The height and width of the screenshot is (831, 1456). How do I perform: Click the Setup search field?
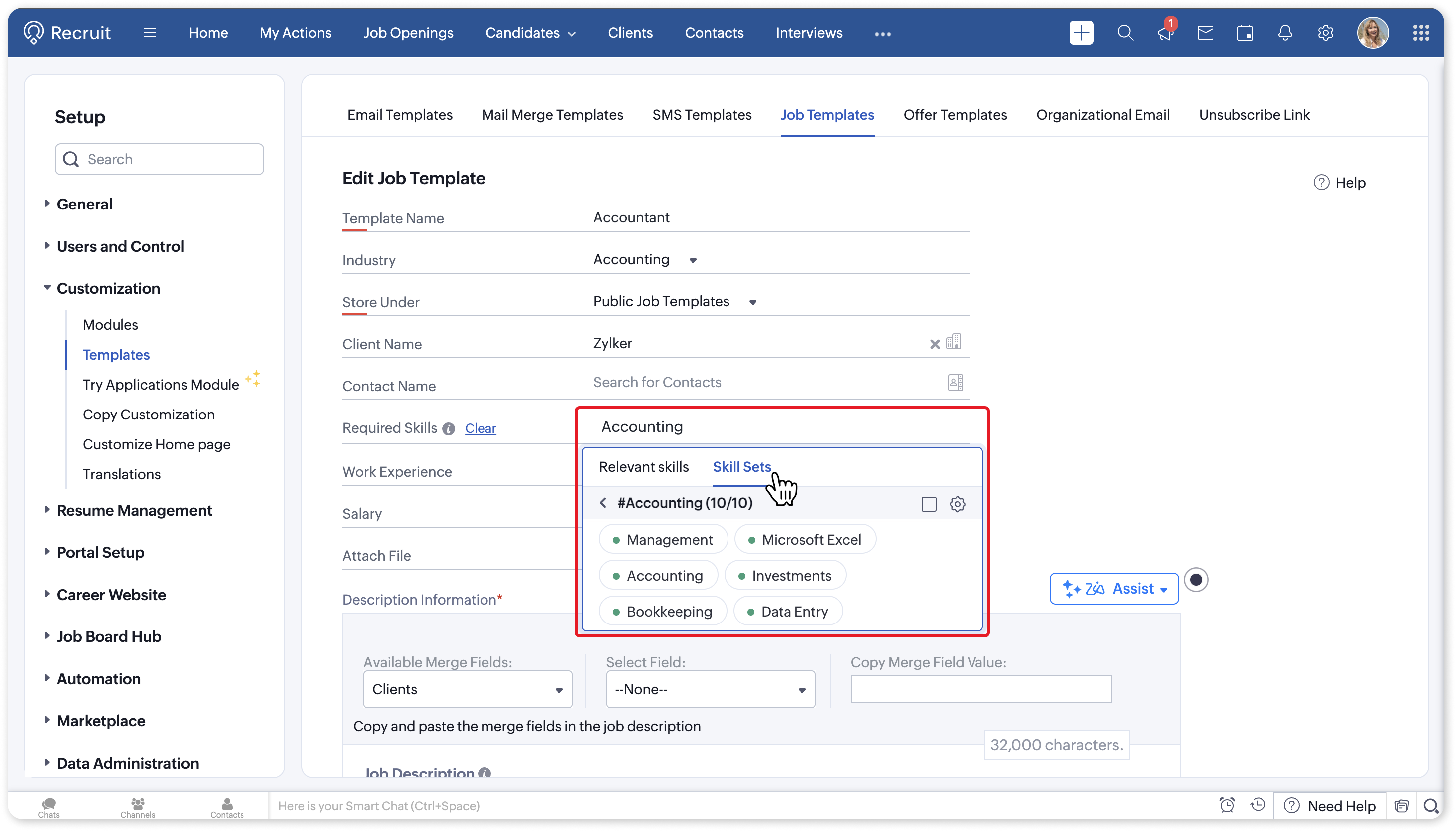click(160, 159)
